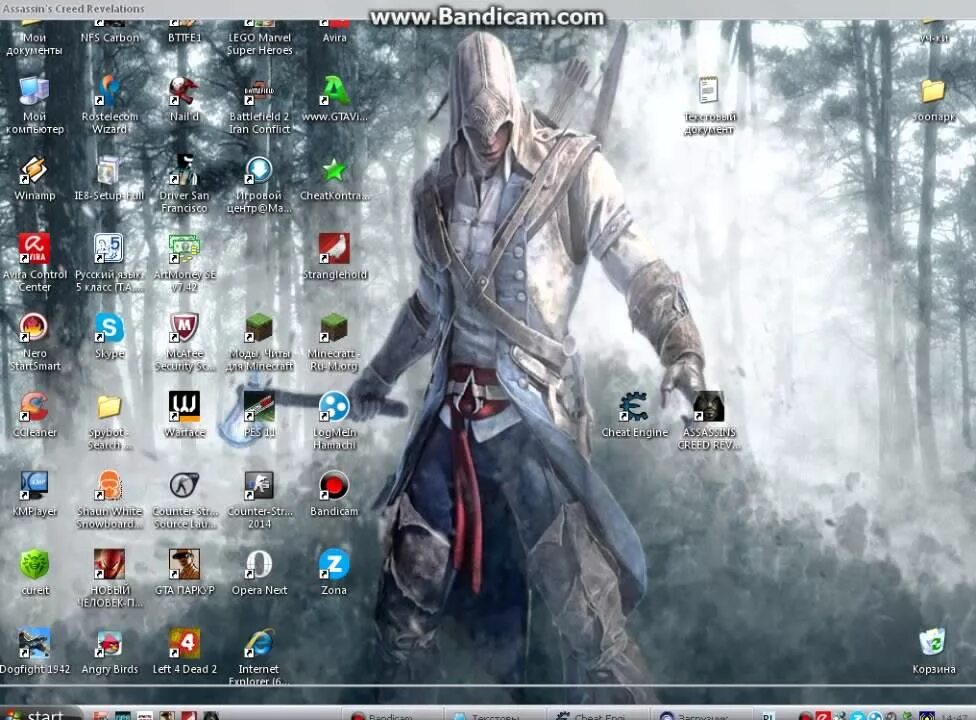Open the Spybot Search folder icon
Viewport: 976px width, 720px height.
(110, 407)
